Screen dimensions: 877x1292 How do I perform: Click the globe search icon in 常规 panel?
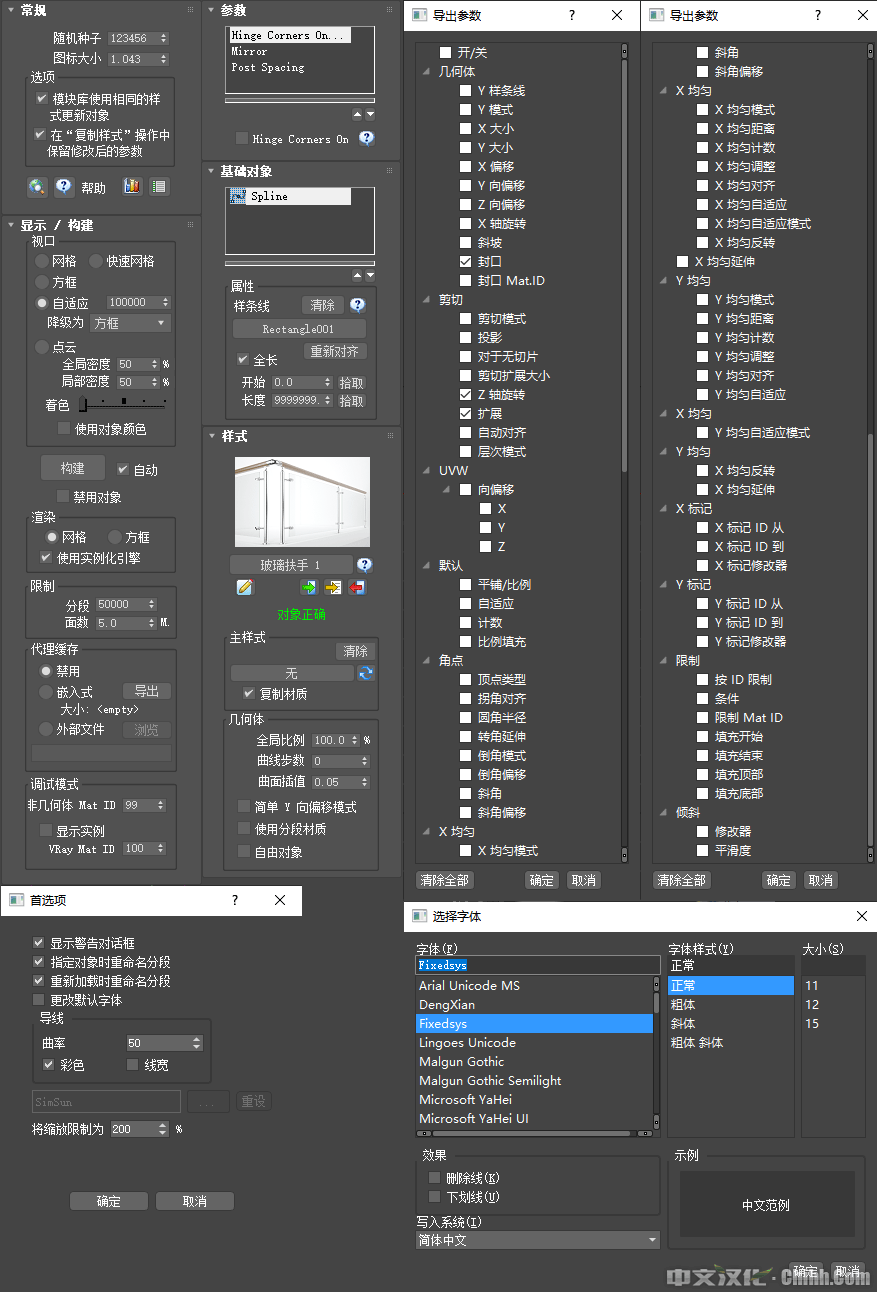click(x=37, y=186)
